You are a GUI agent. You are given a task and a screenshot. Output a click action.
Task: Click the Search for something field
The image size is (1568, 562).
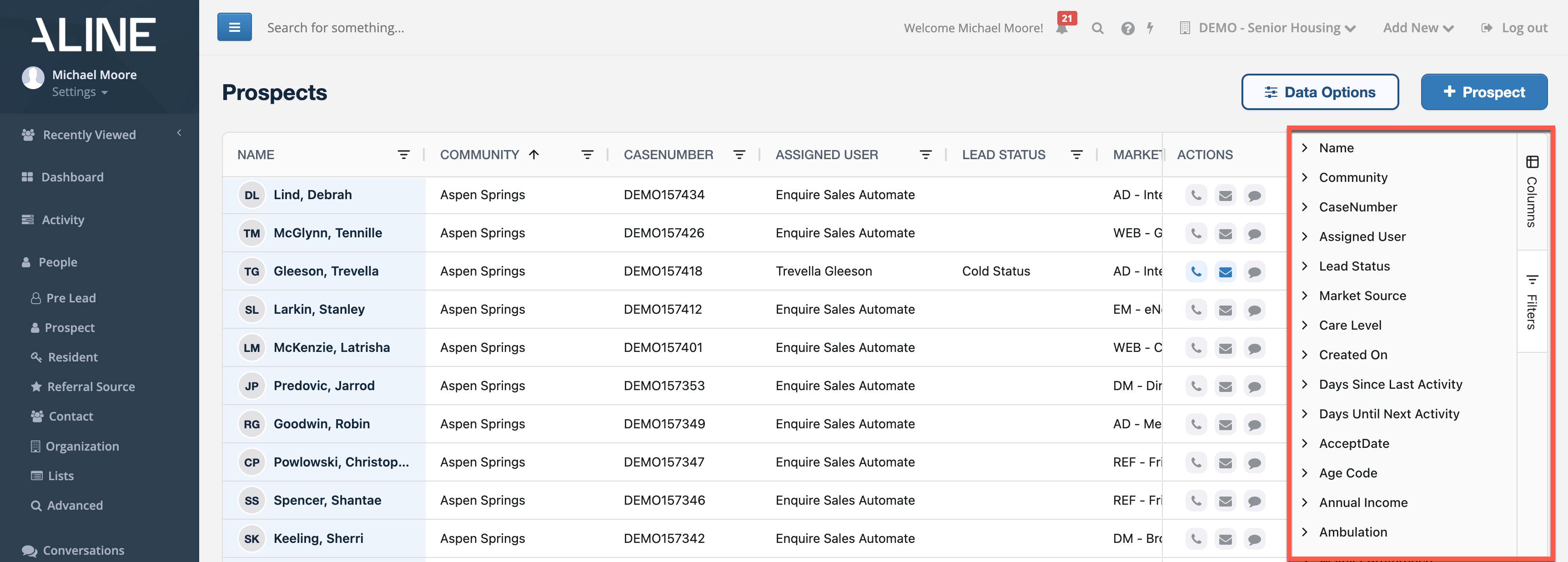click(336, 28)
